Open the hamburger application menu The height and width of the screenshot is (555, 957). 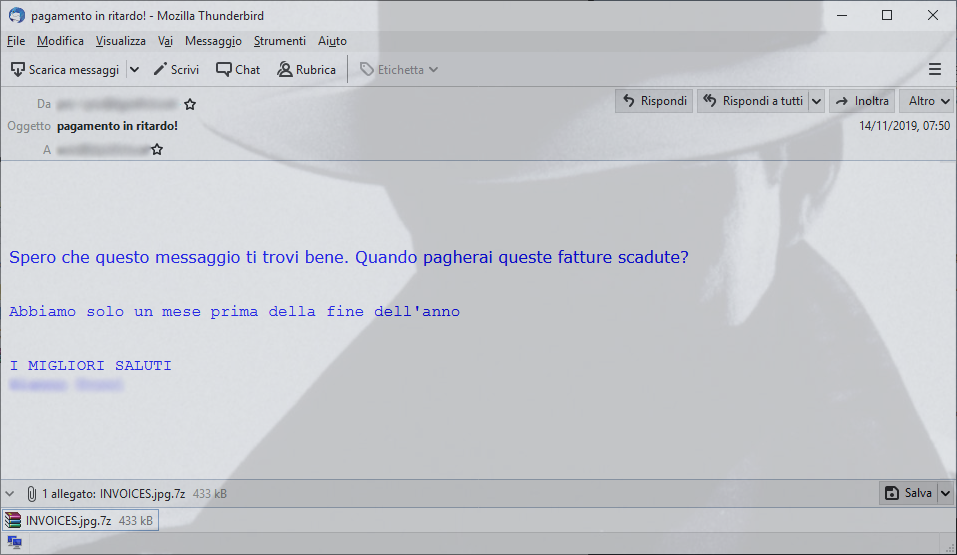(934, 70)
